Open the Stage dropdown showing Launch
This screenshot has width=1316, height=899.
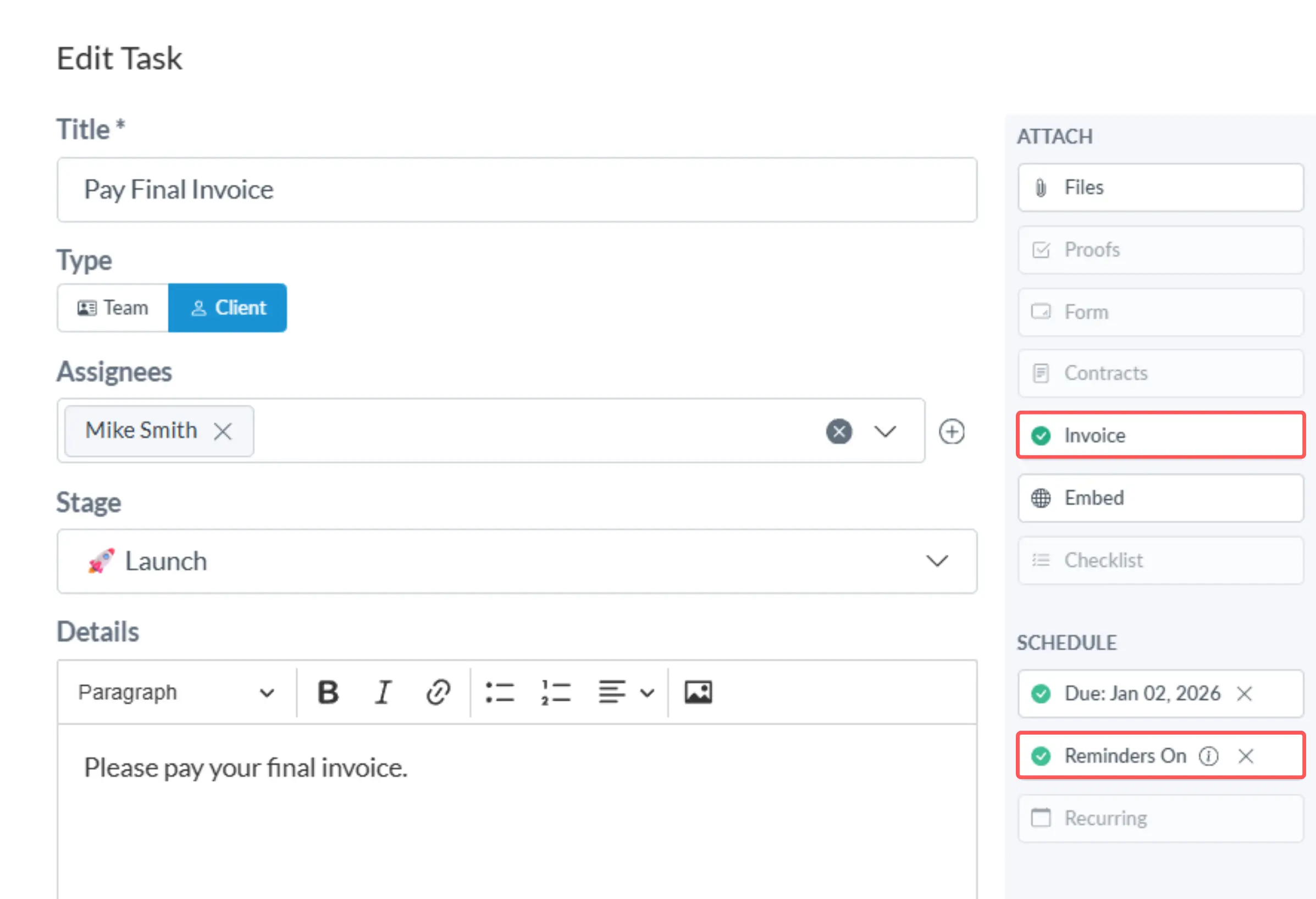pyautogui.click(x=516, y=561)
